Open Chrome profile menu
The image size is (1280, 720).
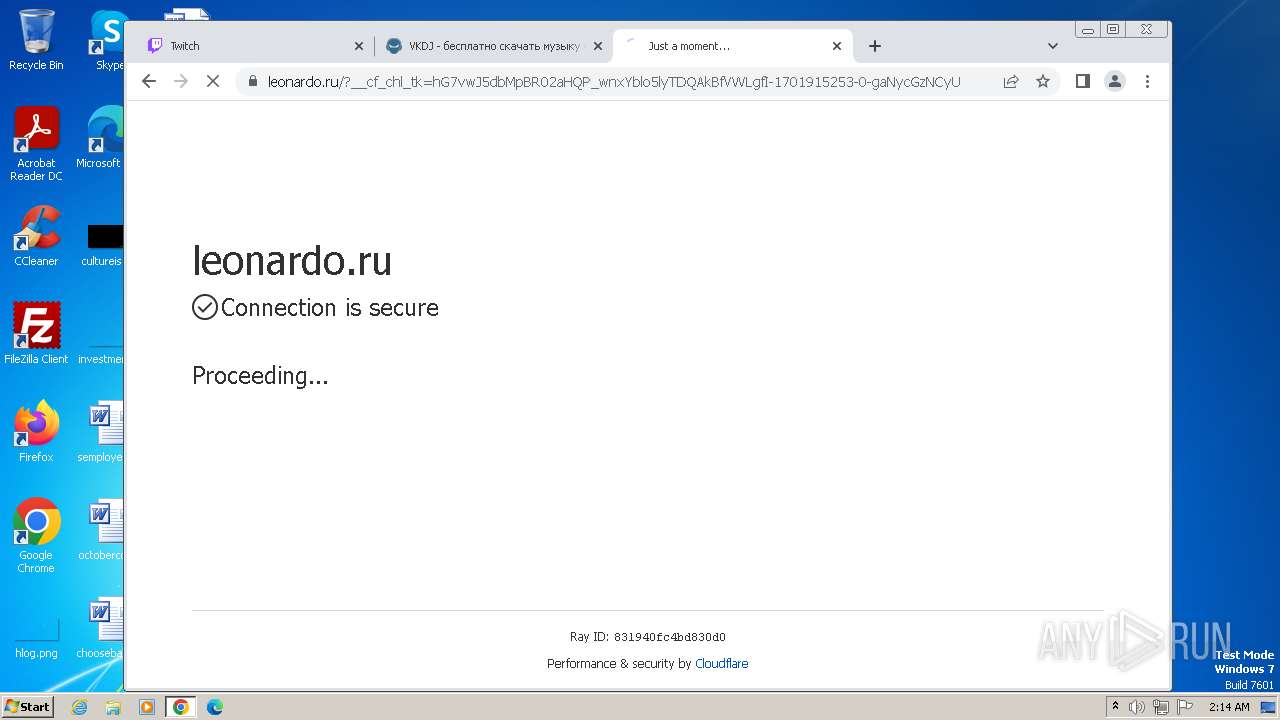1115,81
